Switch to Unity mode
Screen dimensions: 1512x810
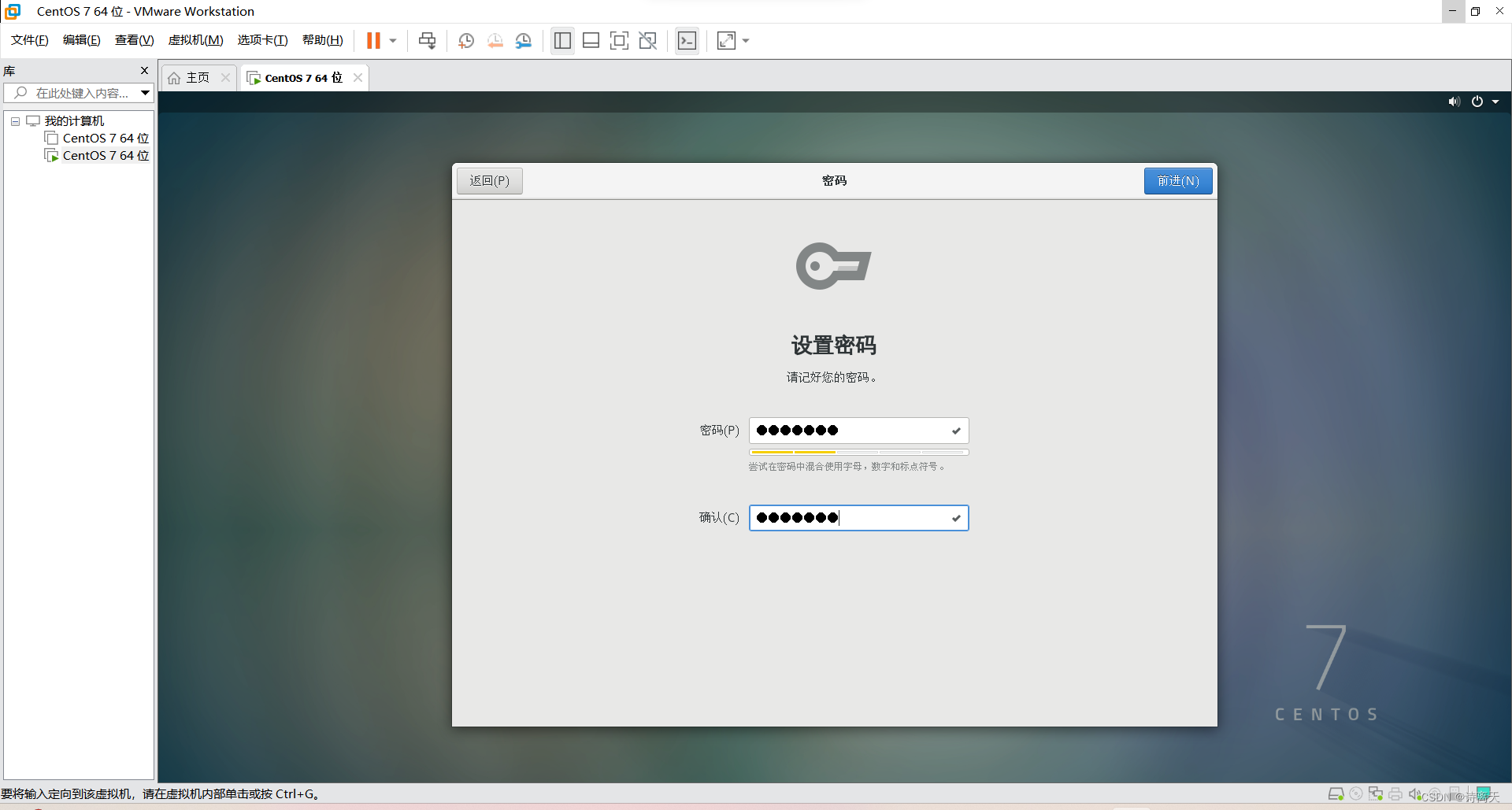[647, 40]
